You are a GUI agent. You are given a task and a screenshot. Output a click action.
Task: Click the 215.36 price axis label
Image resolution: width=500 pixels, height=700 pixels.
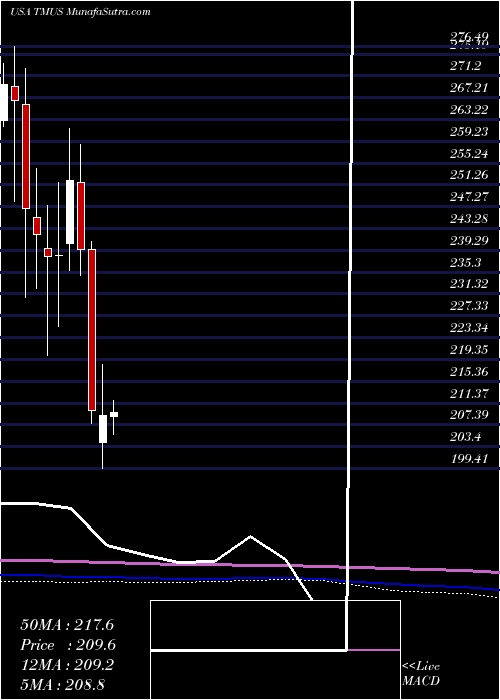click(468, 371)
